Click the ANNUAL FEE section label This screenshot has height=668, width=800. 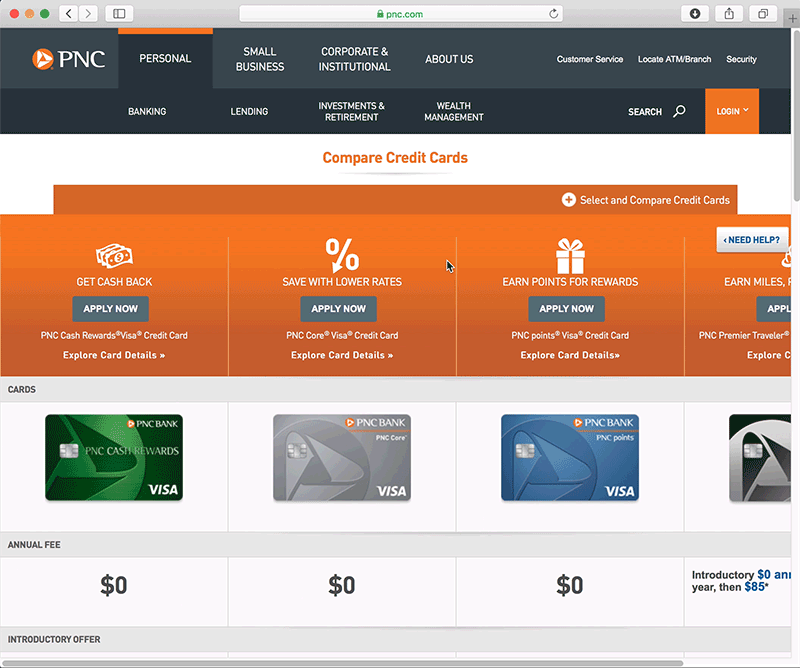tap(34, 545)
